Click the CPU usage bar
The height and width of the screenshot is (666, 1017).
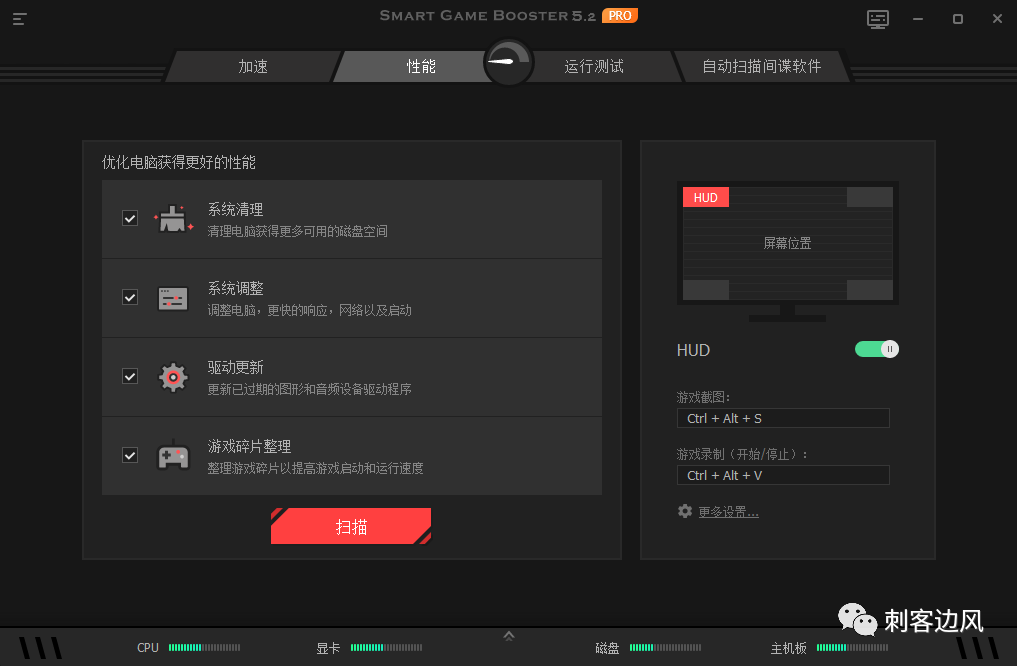tap(204, 647)
